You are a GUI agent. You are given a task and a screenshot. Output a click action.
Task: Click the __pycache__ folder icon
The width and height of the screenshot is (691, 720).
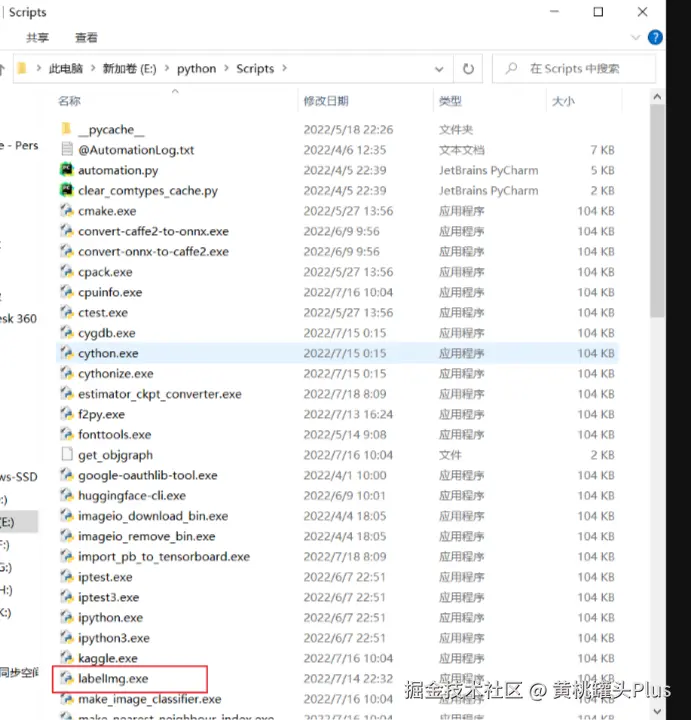click(67, 129)
